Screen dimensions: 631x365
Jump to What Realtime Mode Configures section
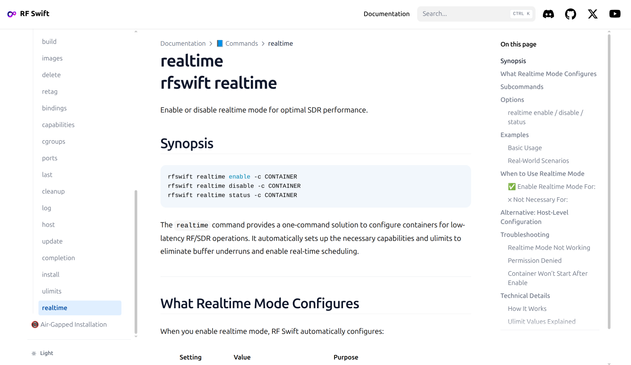point(548,74)
